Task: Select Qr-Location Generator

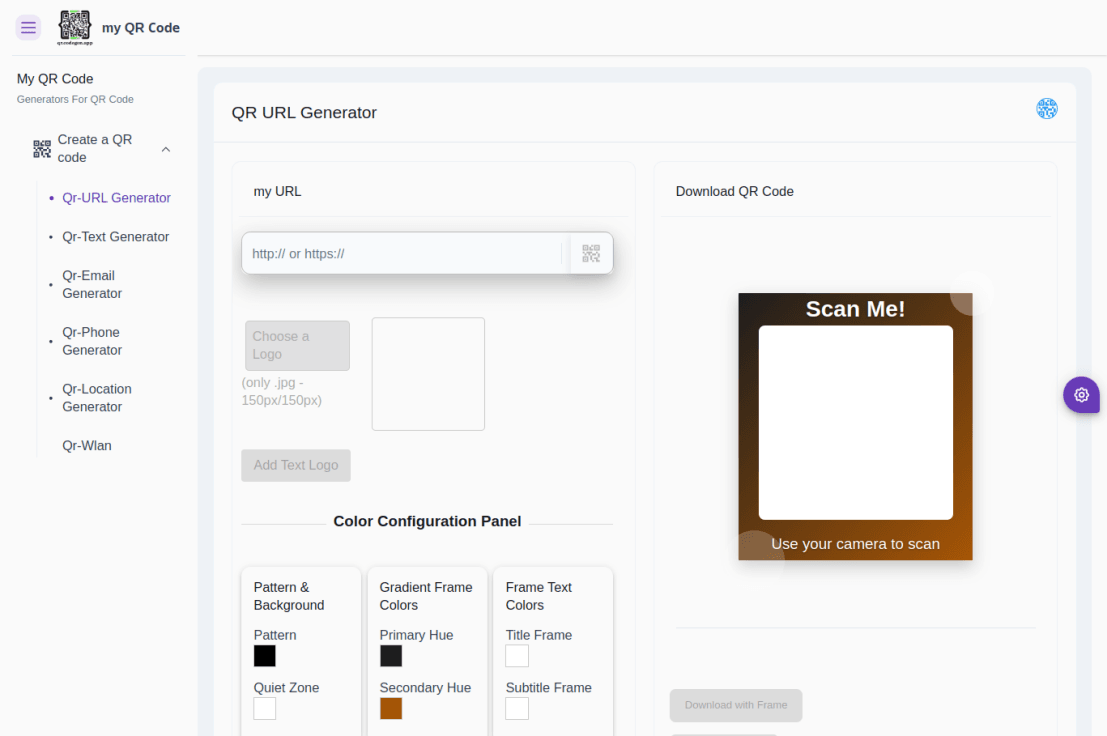Action: 97,398
